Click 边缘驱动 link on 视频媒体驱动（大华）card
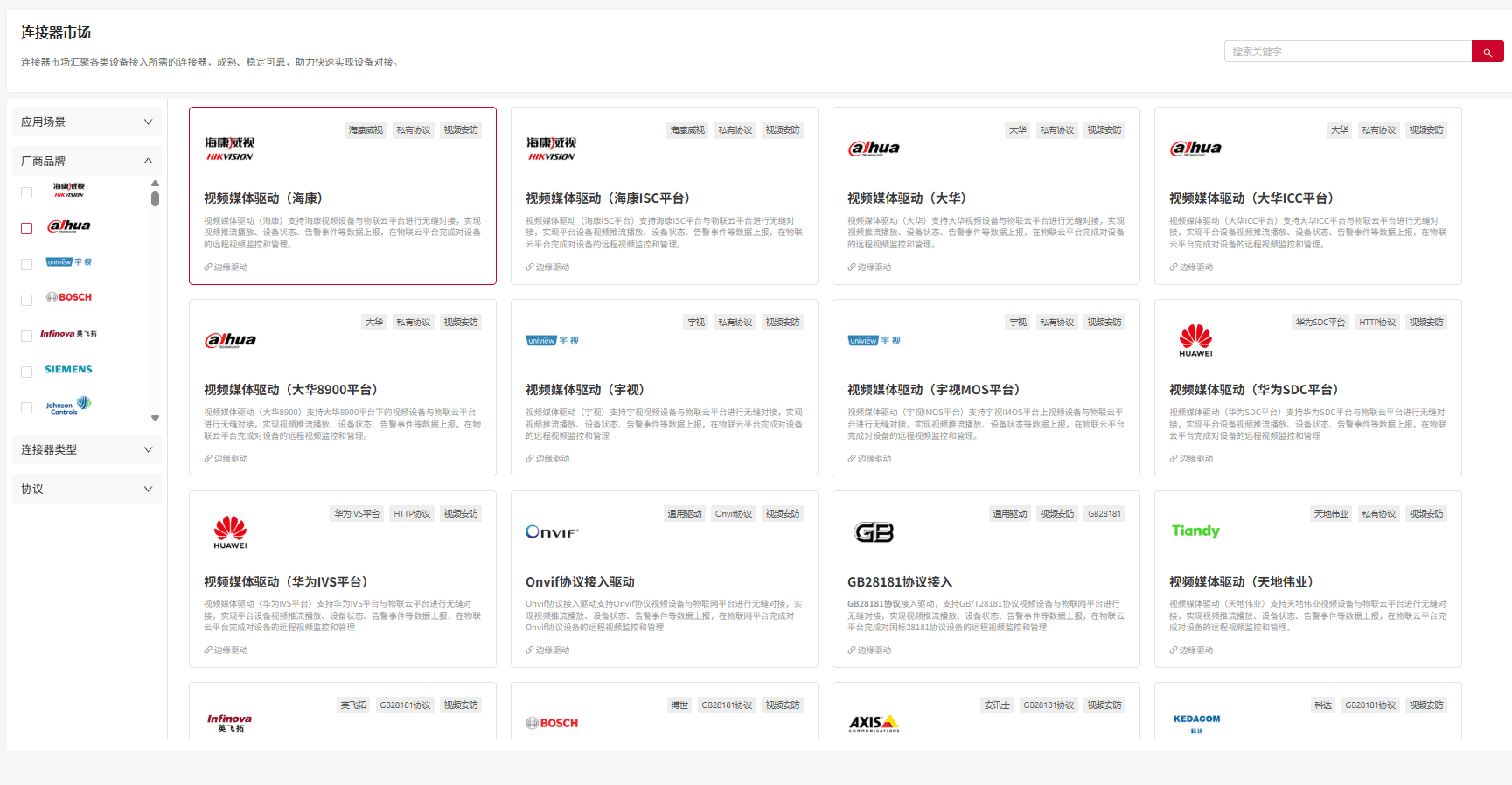The image size is (1512, 785). (x=869, y=267)
